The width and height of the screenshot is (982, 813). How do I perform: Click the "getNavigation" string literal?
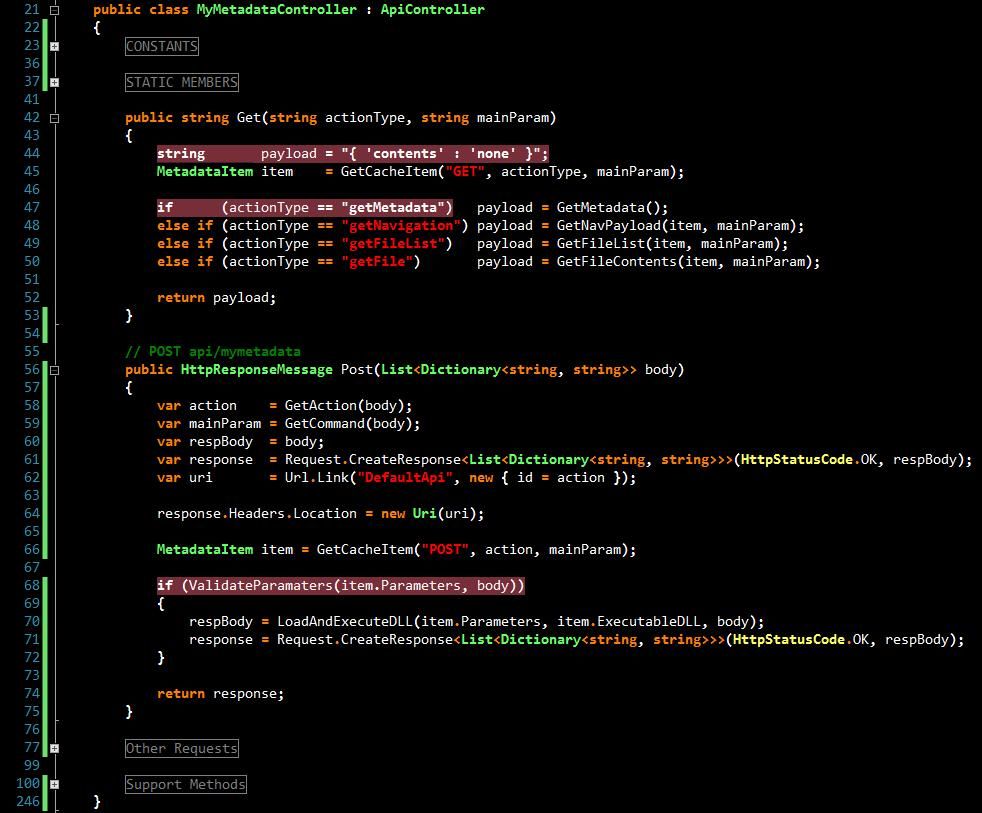(x=401, y=225)
